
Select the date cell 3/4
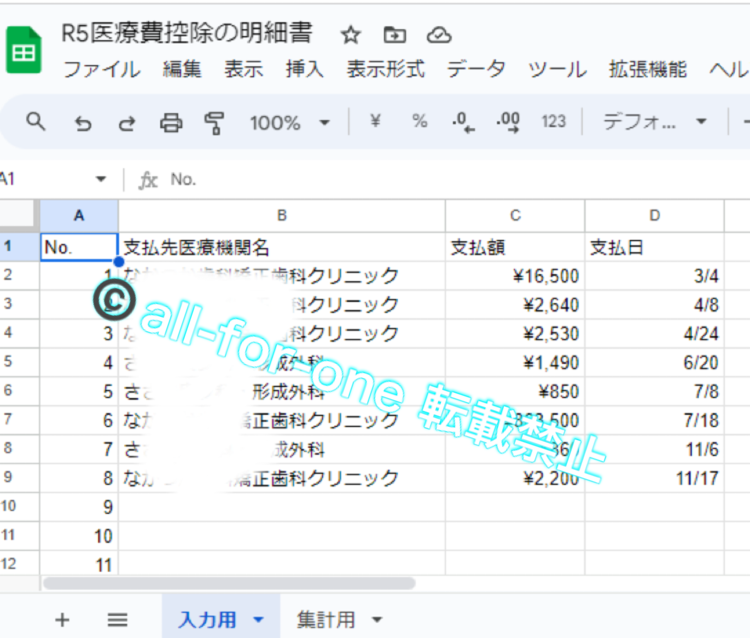654,276
